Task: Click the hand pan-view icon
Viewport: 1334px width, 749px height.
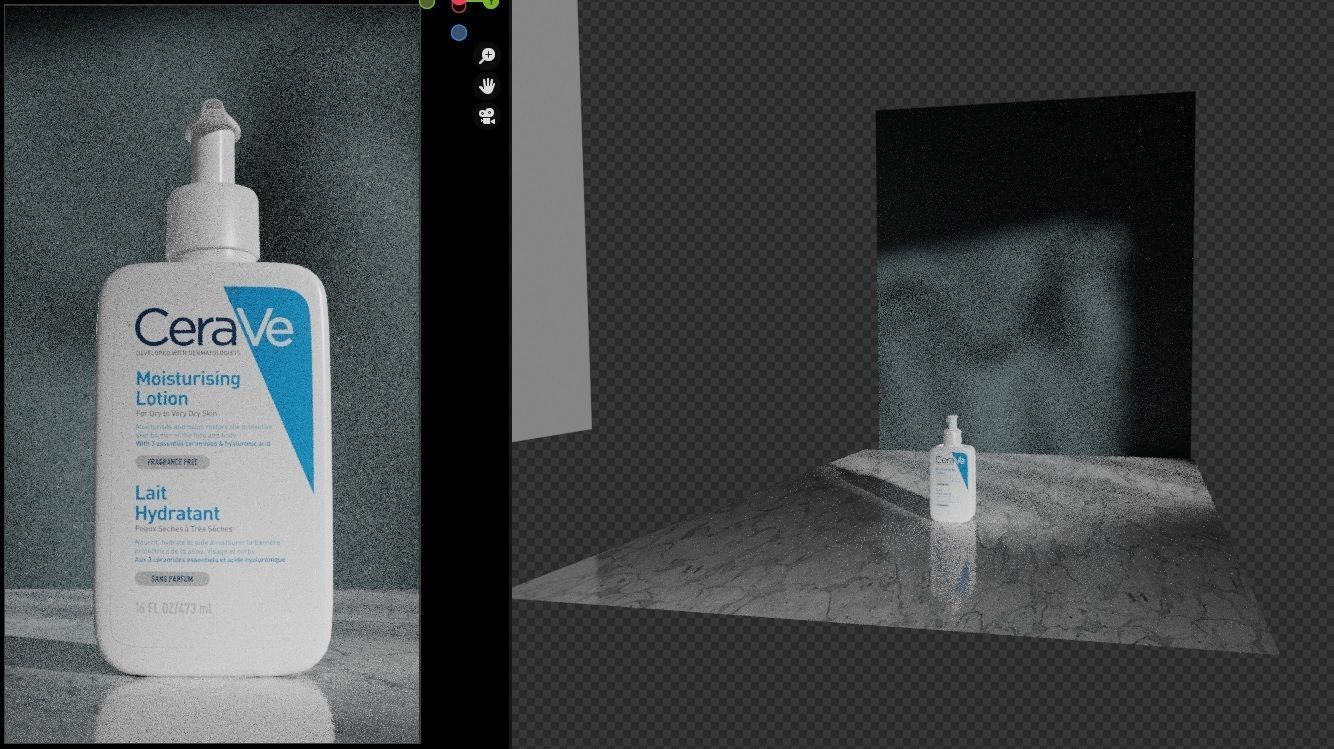Action: click(x=487, y=86)
